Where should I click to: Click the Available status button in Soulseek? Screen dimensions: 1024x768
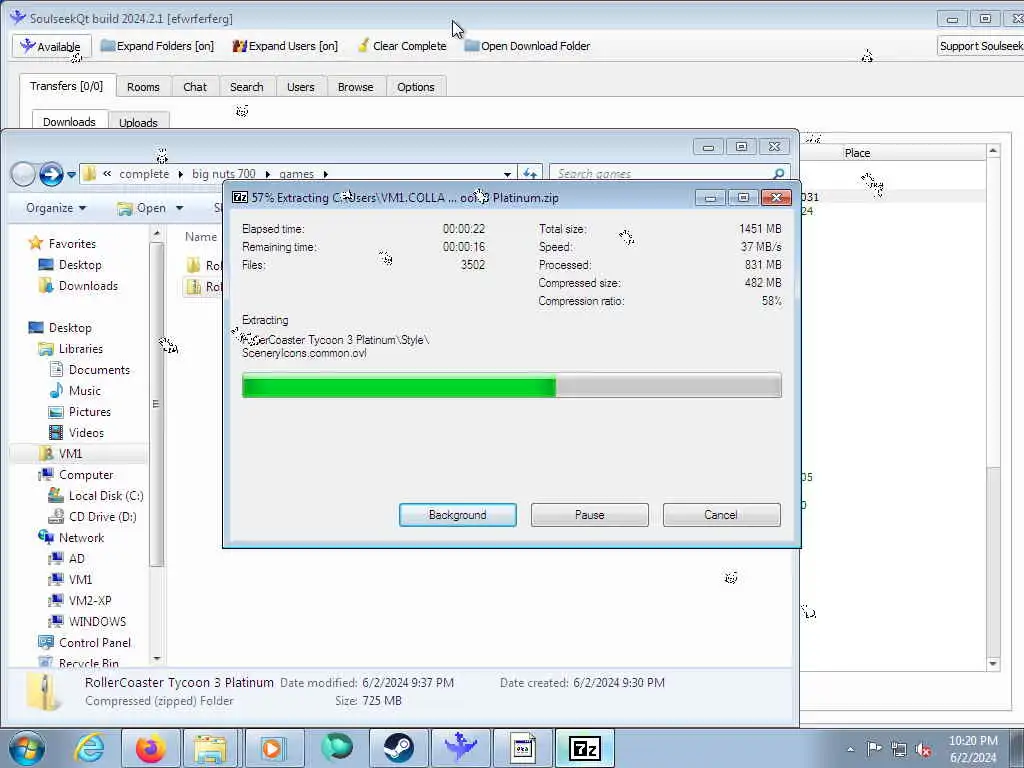coord(50,46)
